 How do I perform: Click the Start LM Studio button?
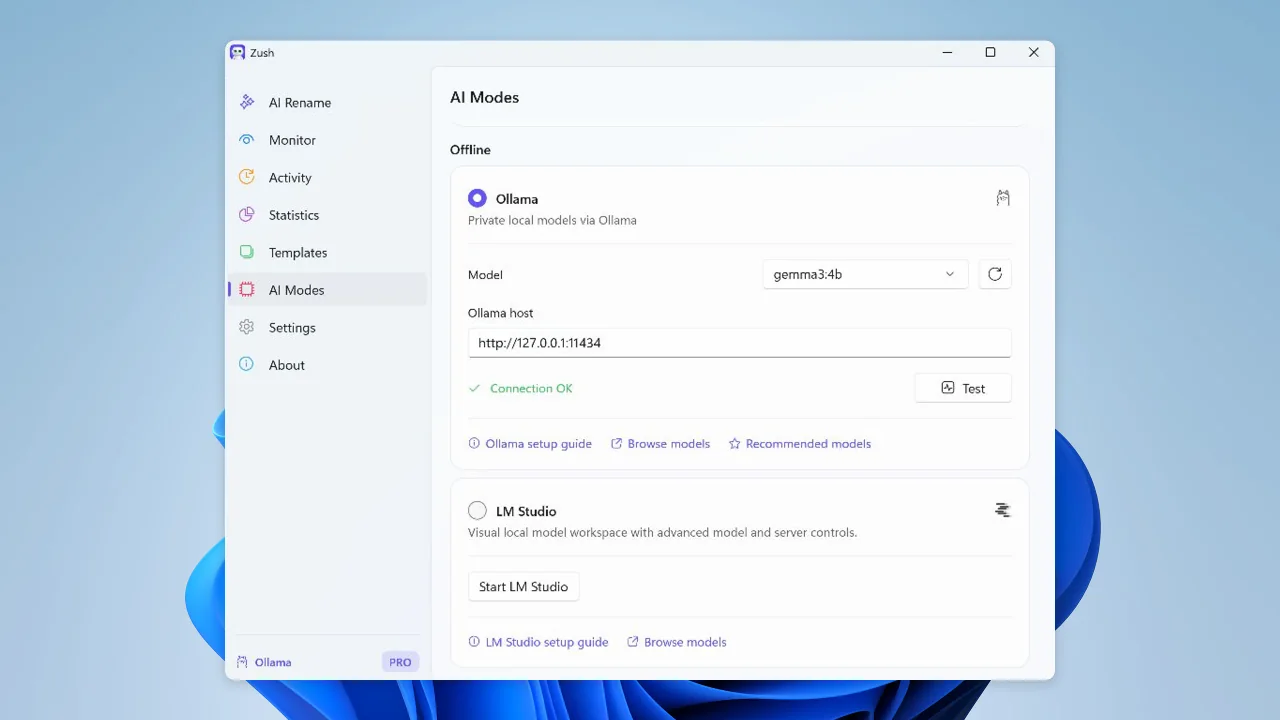[x=524, y=586]
